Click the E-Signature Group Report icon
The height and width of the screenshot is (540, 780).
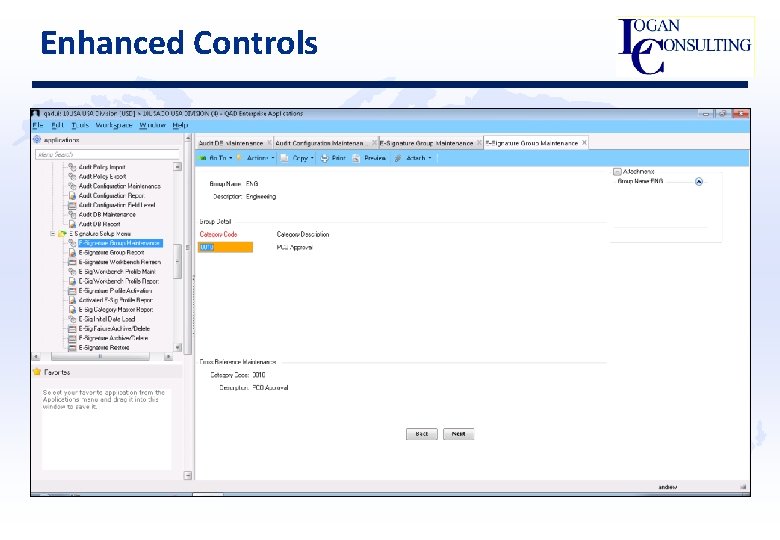coord(72,253)
